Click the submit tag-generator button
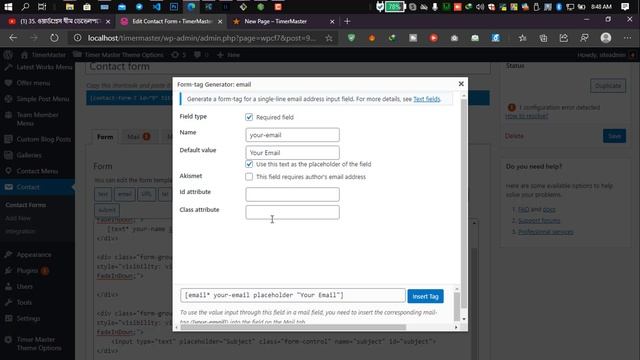Viewport: 640px width, 360px height. (x=107, y=210)
